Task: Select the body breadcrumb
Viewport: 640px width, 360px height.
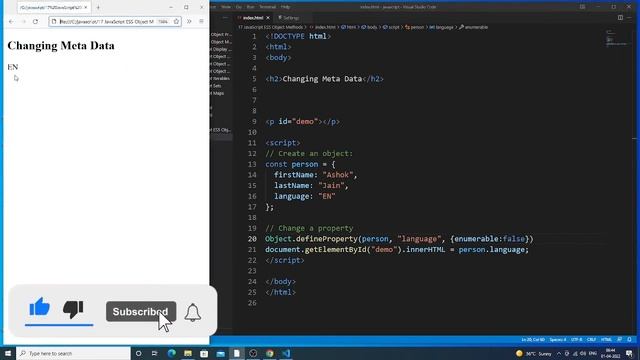Action: (x=369, y=27)
